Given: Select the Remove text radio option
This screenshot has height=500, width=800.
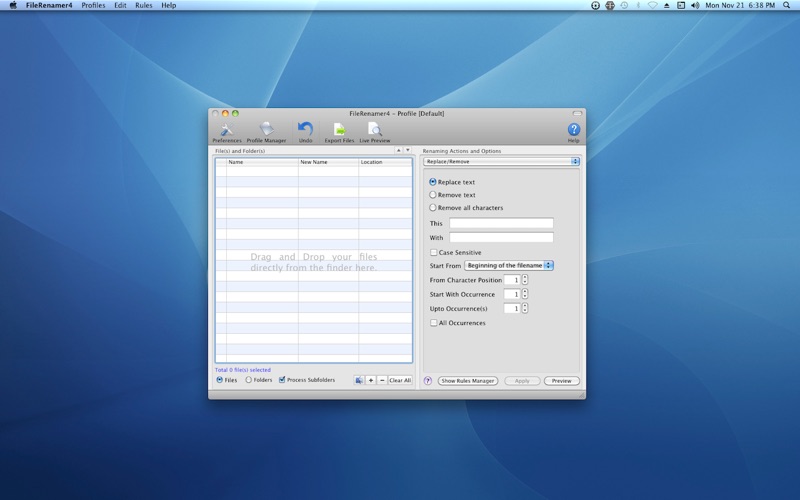Looking at the screenshot, I should 433,195.
